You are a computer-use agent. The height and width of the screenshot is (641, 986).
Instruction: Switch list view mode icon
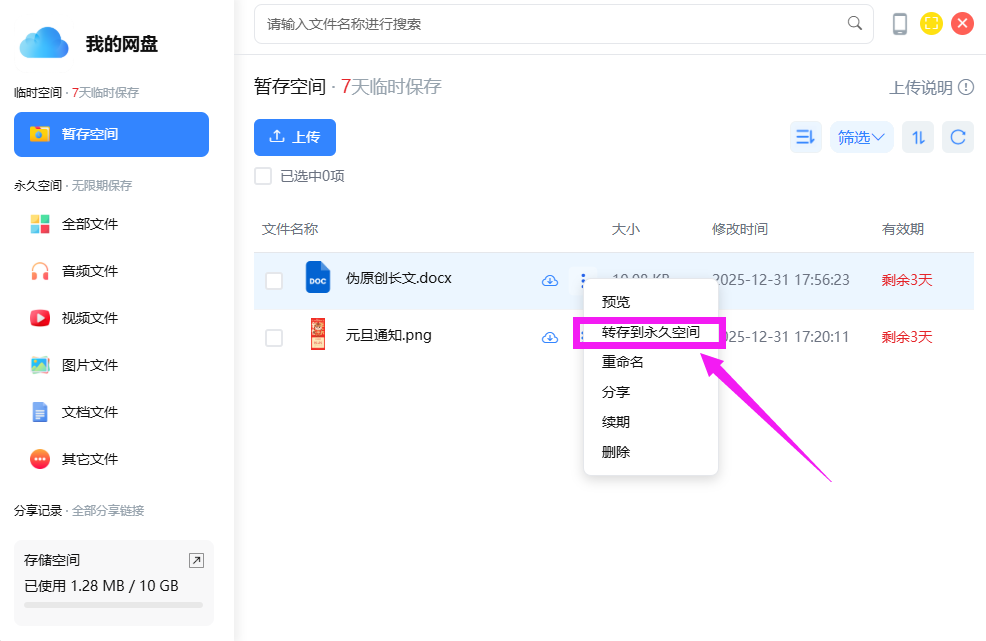tap(805, 137)
